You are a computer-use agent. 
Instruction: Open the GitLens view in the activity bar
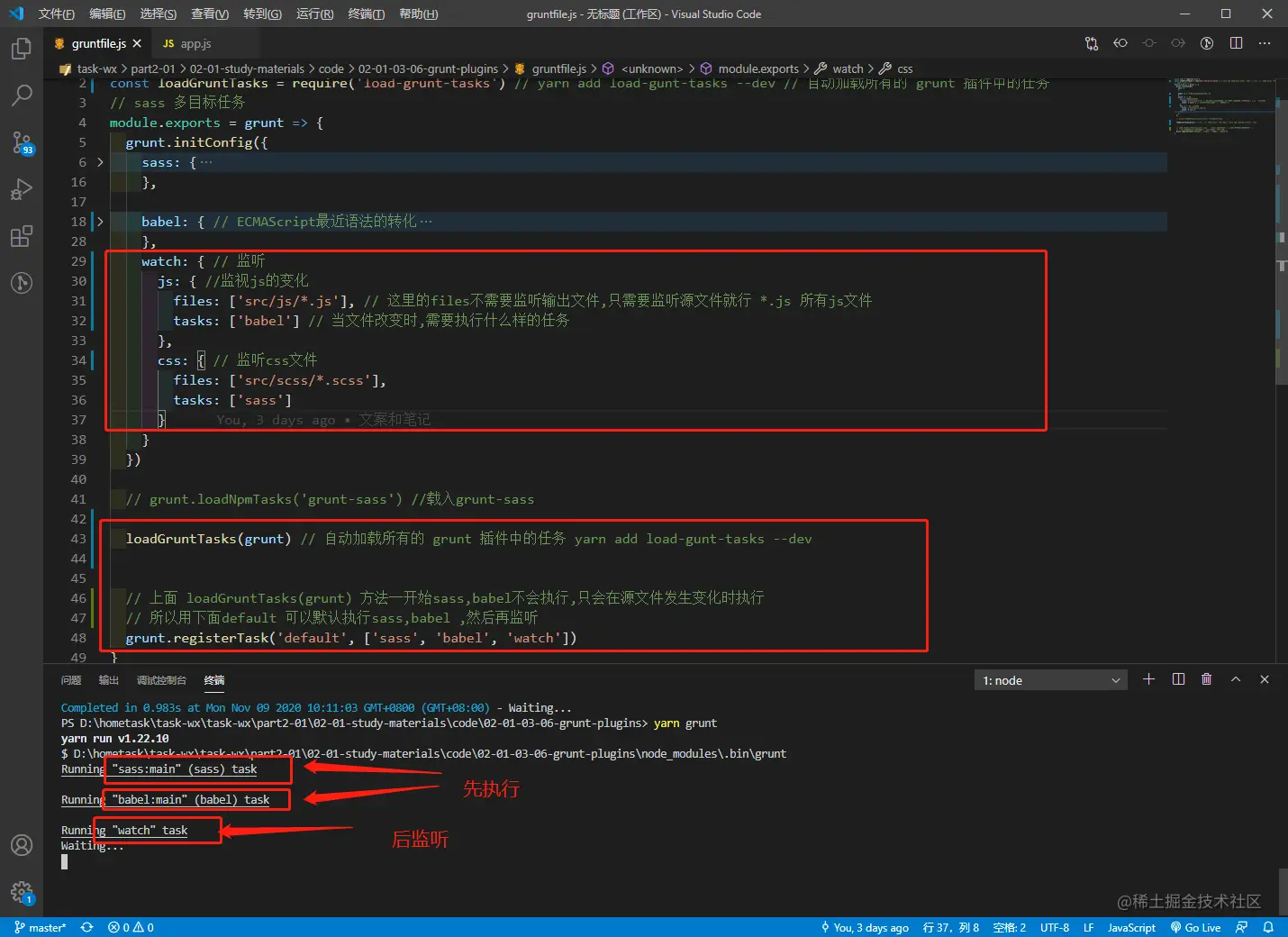point(22,283)
